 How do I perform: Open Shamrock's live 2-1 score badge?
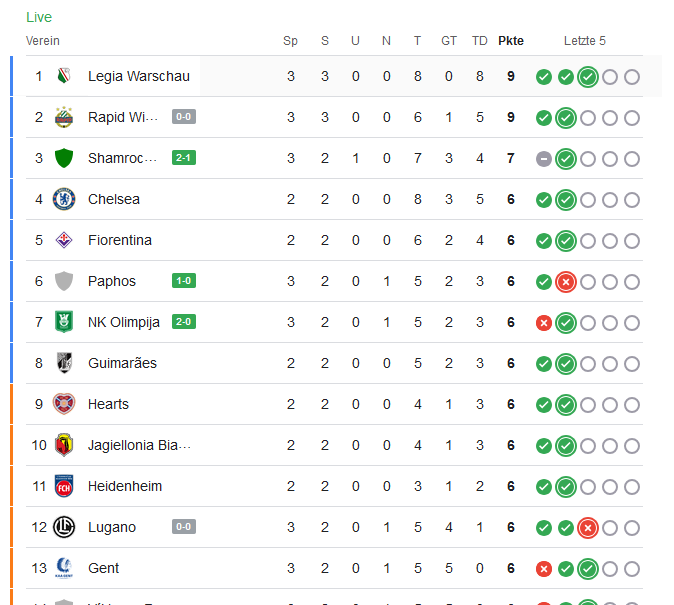pyautogui.click(x=184, y=158)
